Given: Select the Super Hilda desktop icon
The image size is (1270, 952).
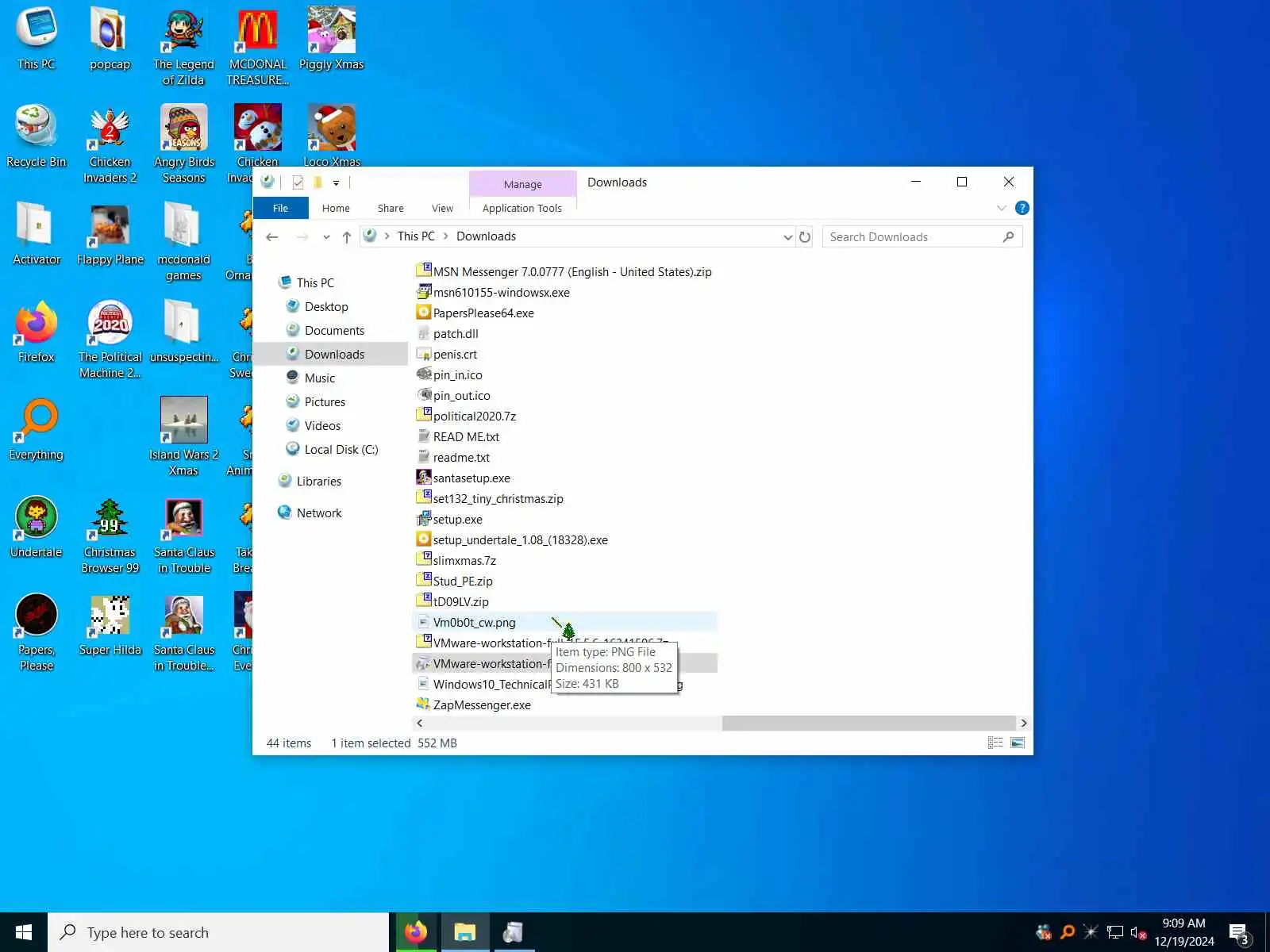Looking at the screenshot, I should pos(110,625).
